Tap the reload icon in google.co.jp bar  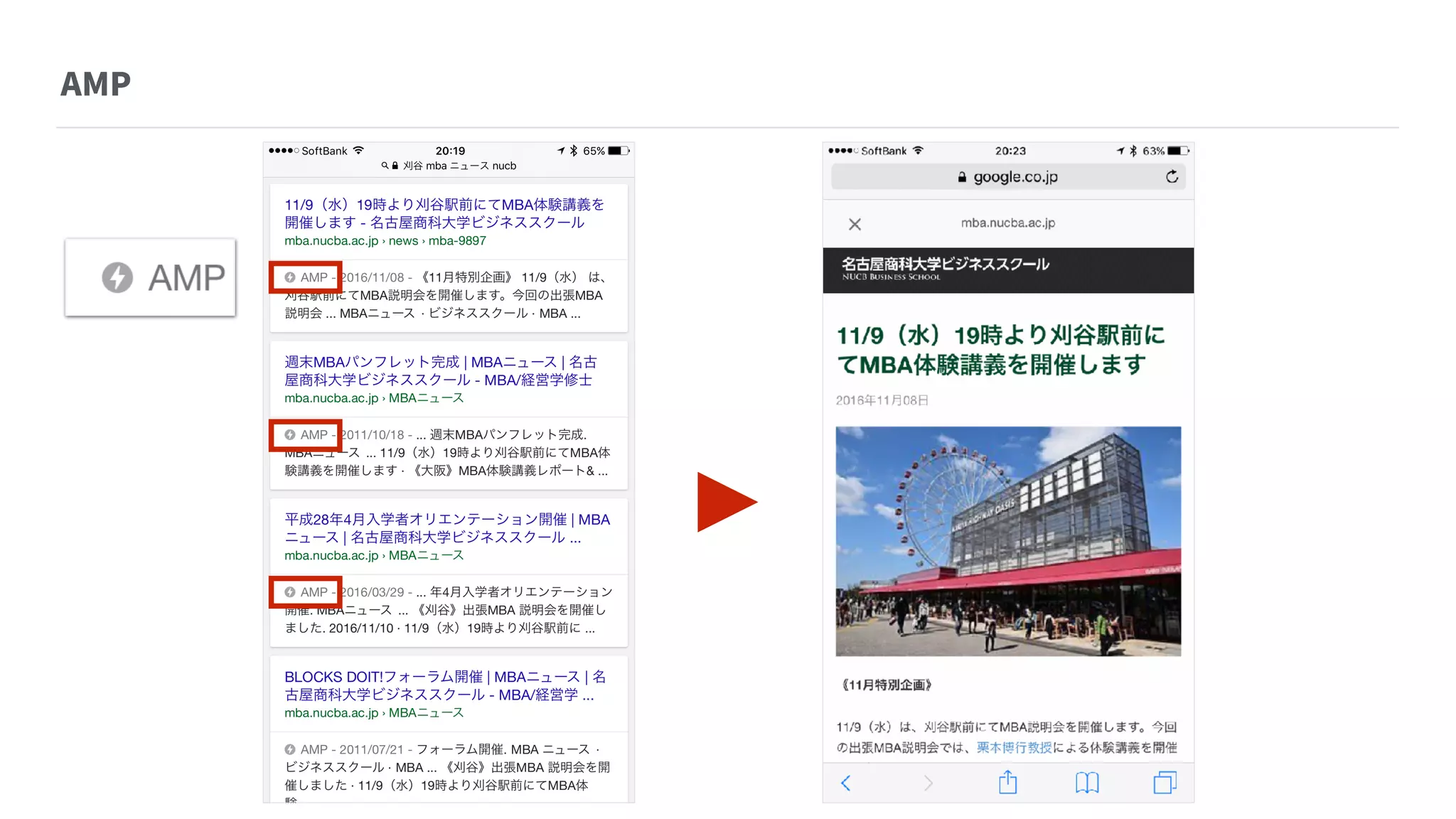(x=1172, y=176)
